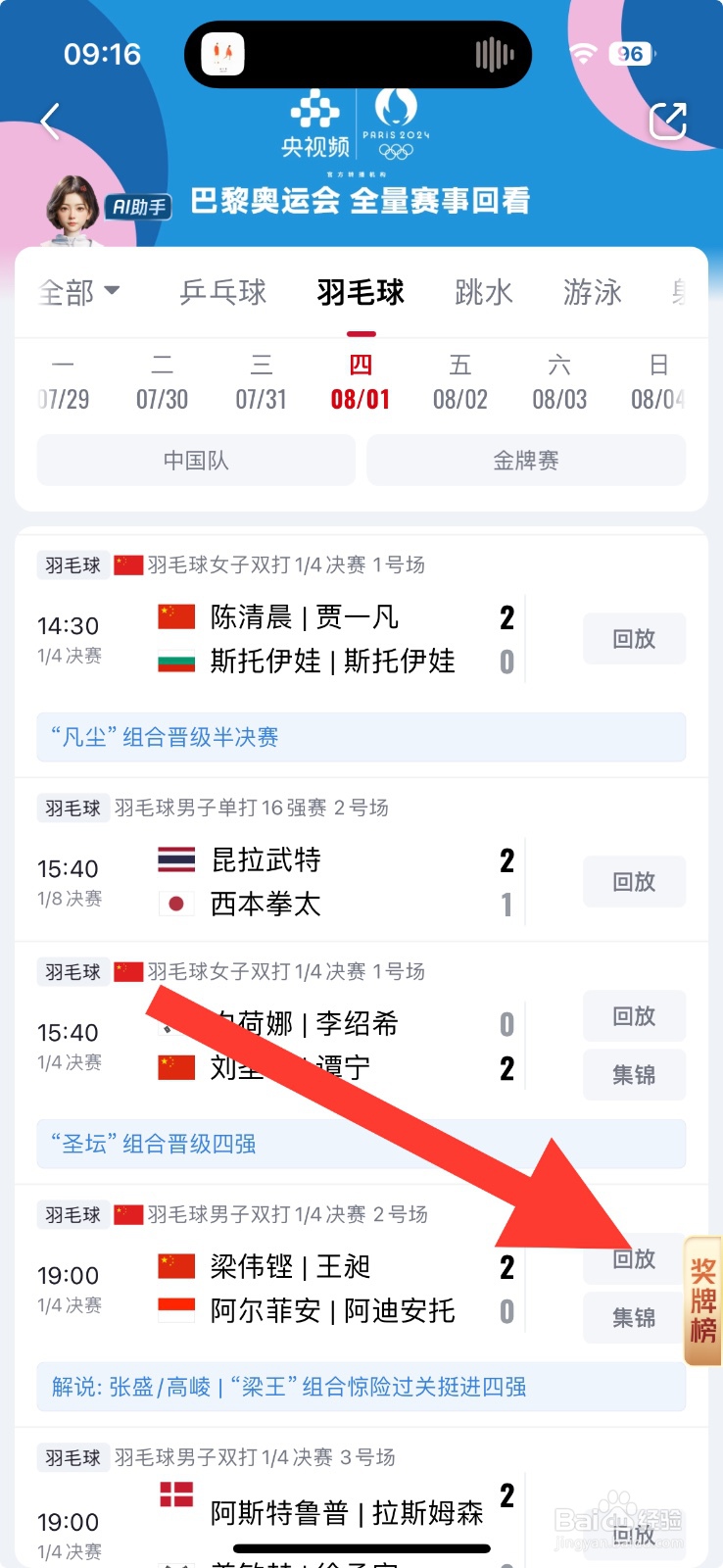Select the 游泳 sport tab

pos(592,292)
